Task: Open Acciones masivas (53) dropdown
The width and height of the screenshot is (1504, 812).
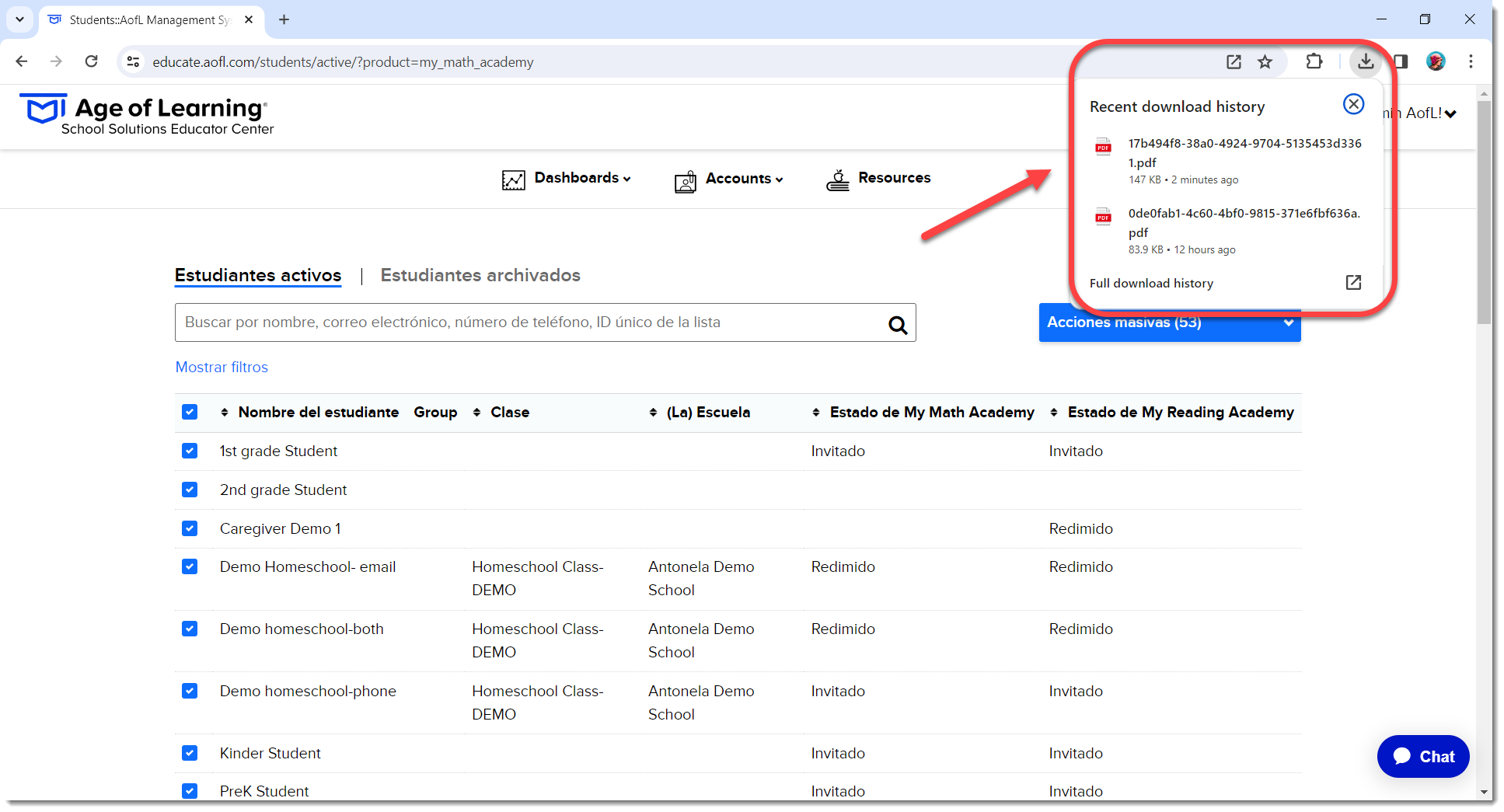Action: (1169, 322)
